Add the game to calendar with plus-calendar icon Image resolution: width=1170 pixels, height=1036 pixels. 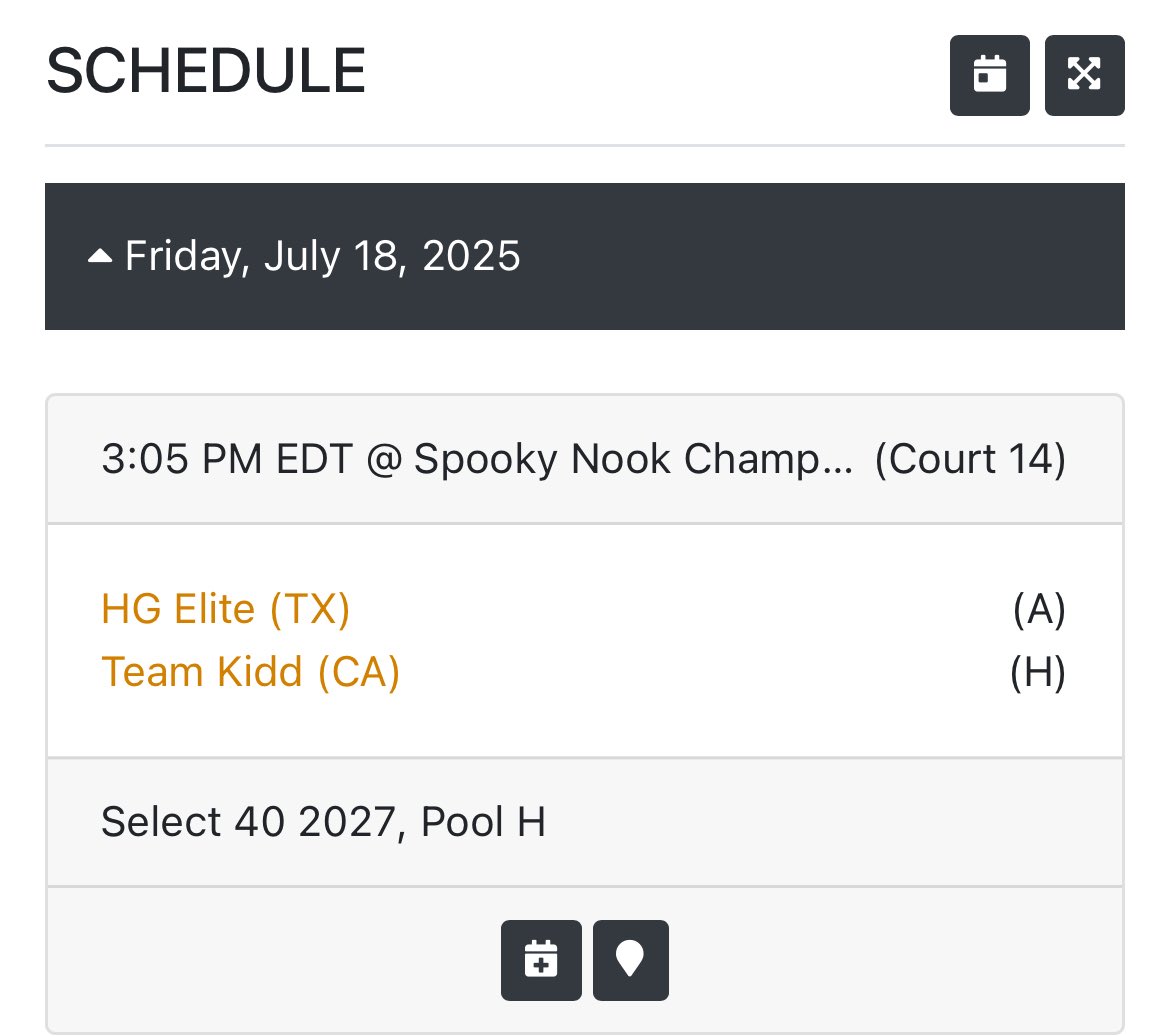tap(541, 960)
